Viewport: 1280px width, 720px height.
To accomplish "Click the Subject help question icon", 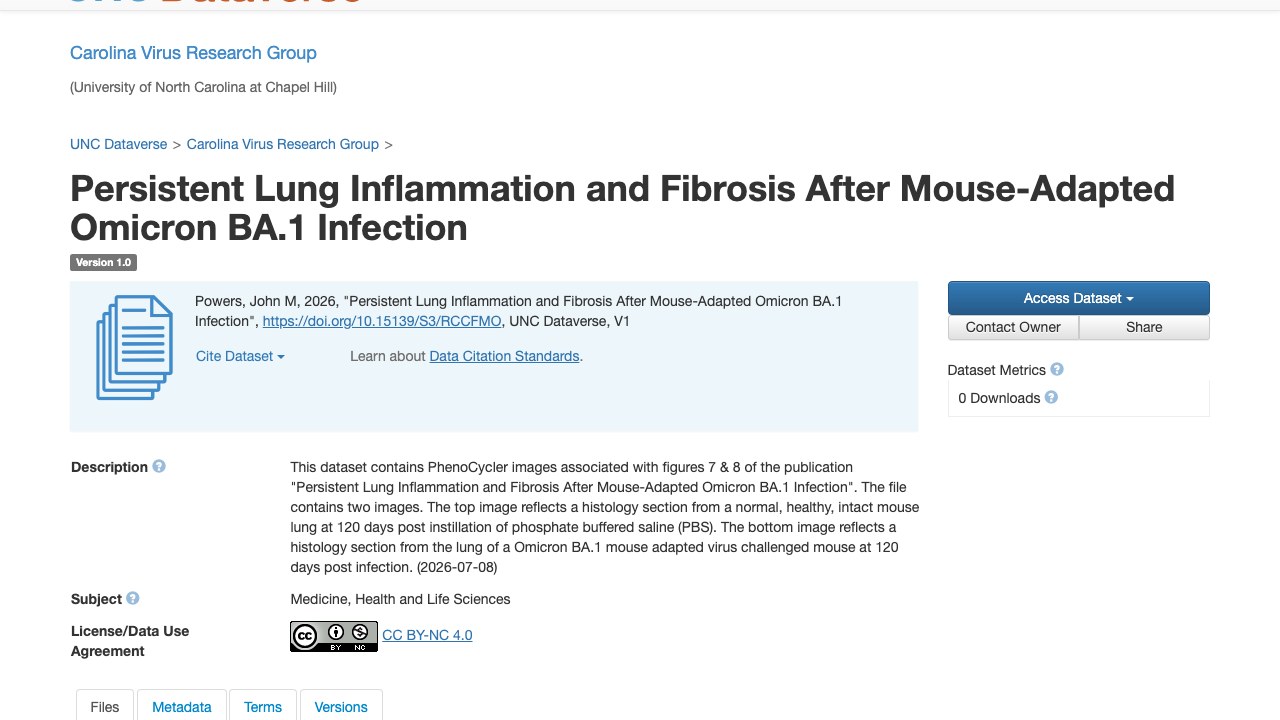I will click(x=132, y=598).
